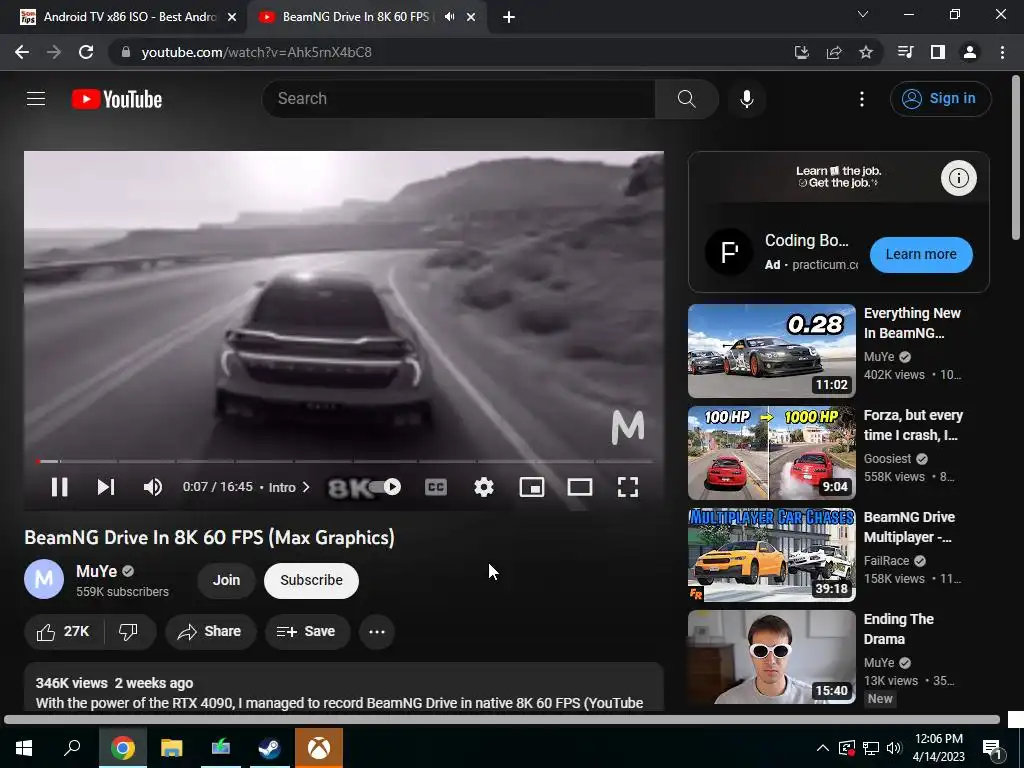1024x768 pixels.
Task: Save the video to a playlist
Action: (306, 632)
